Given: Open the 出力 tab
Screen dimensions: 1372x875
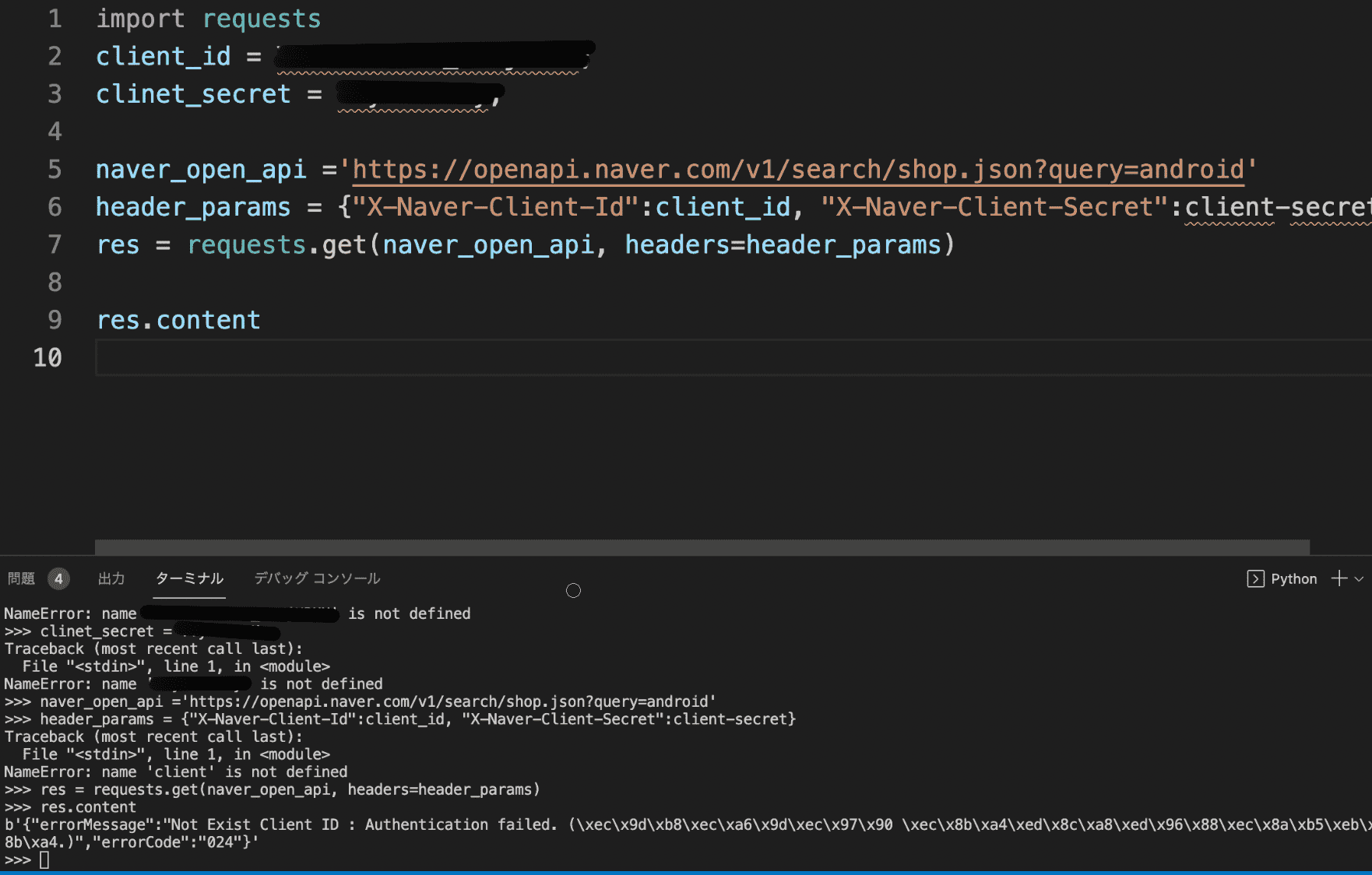Looking at the screenshot, I should (111, 578).
